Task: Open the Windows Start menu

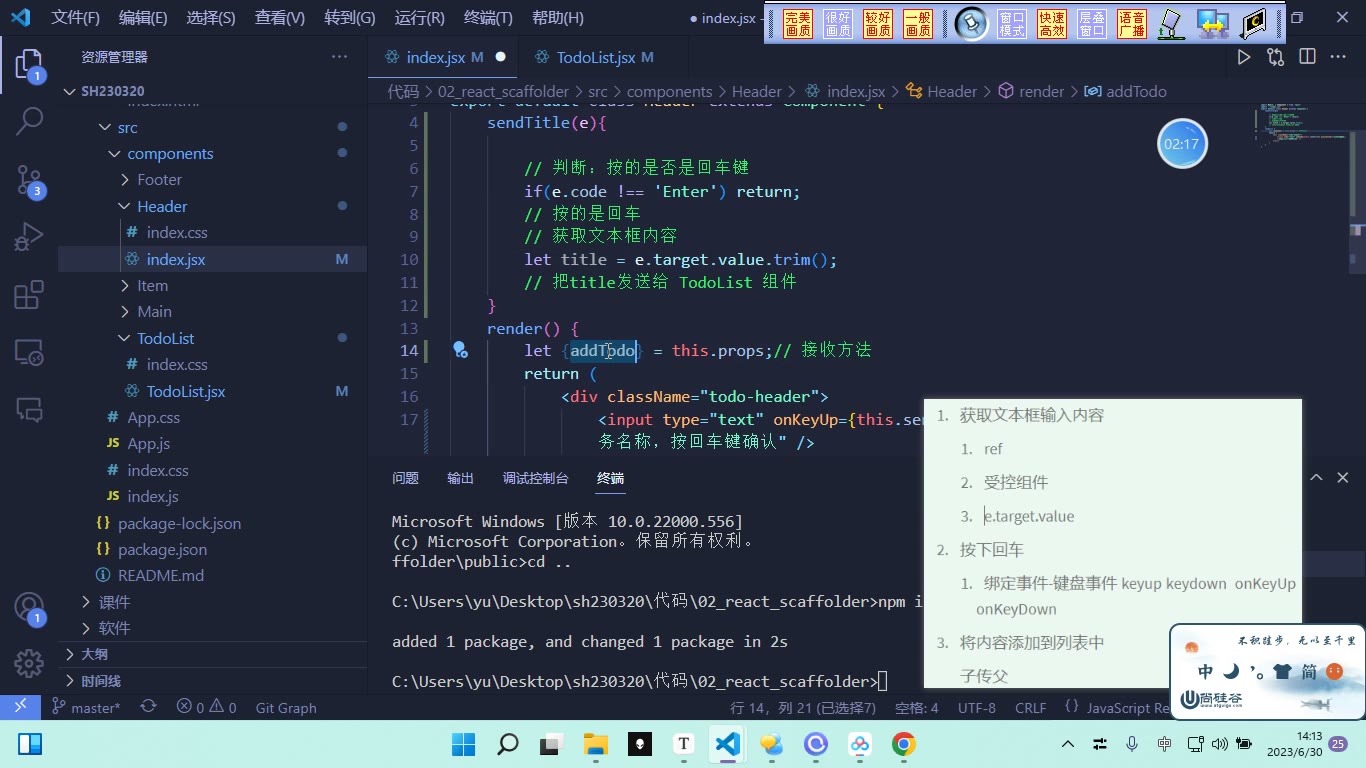Action: pyautogui.click(x=463, y=744)
